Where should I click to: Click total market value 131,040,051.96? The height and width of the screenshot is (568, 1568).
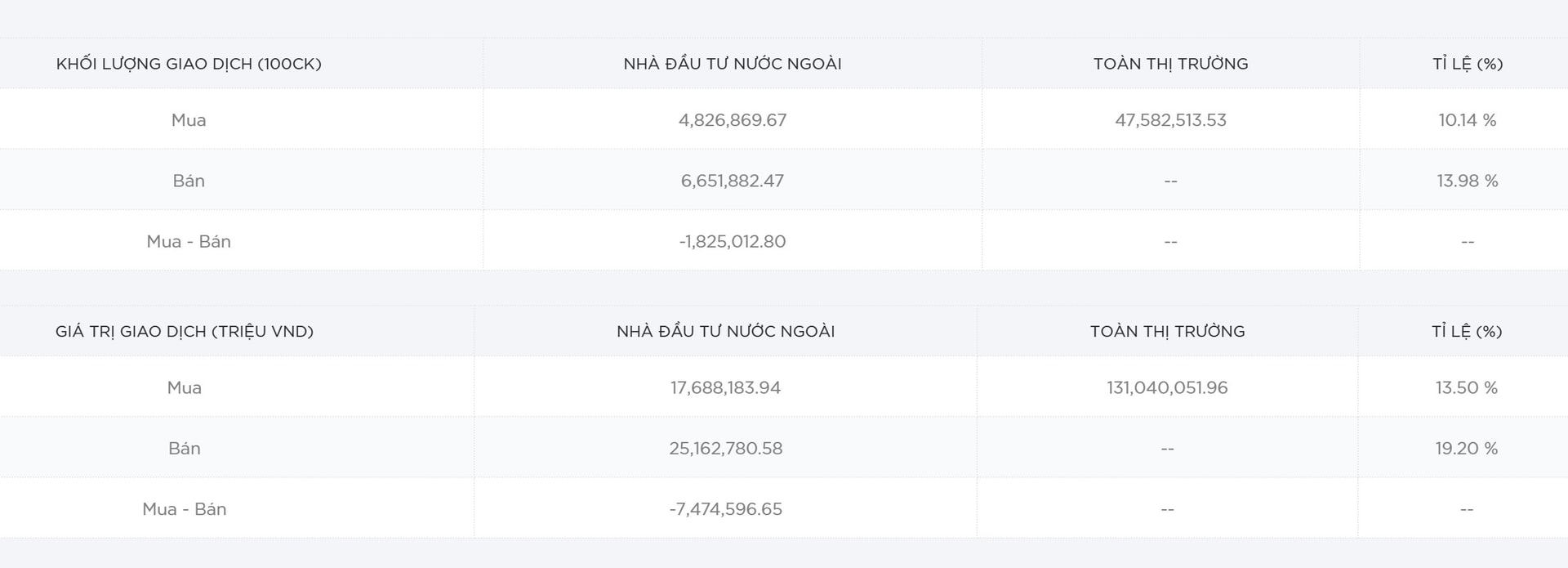pos(1167,387)
